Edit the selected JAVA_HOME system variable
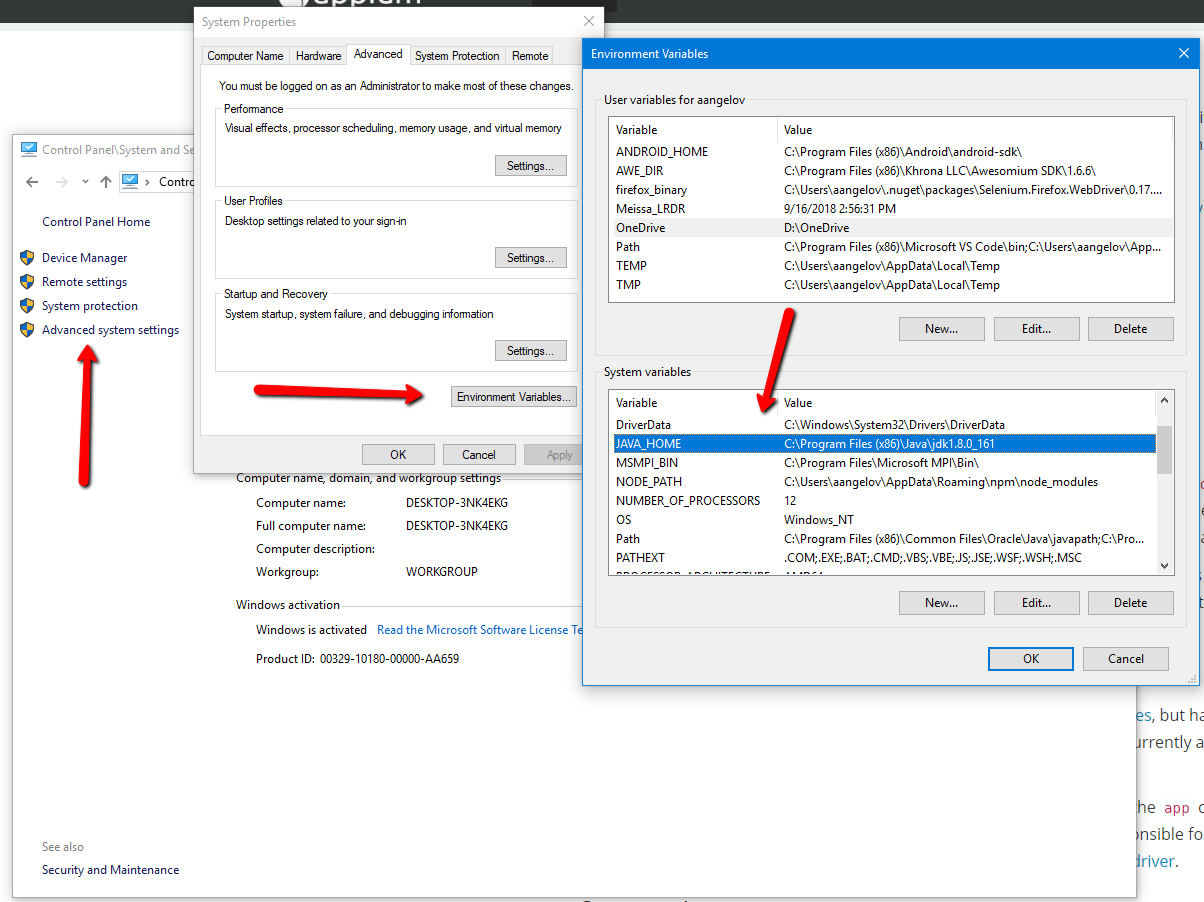 click(x=1036, y=602)
